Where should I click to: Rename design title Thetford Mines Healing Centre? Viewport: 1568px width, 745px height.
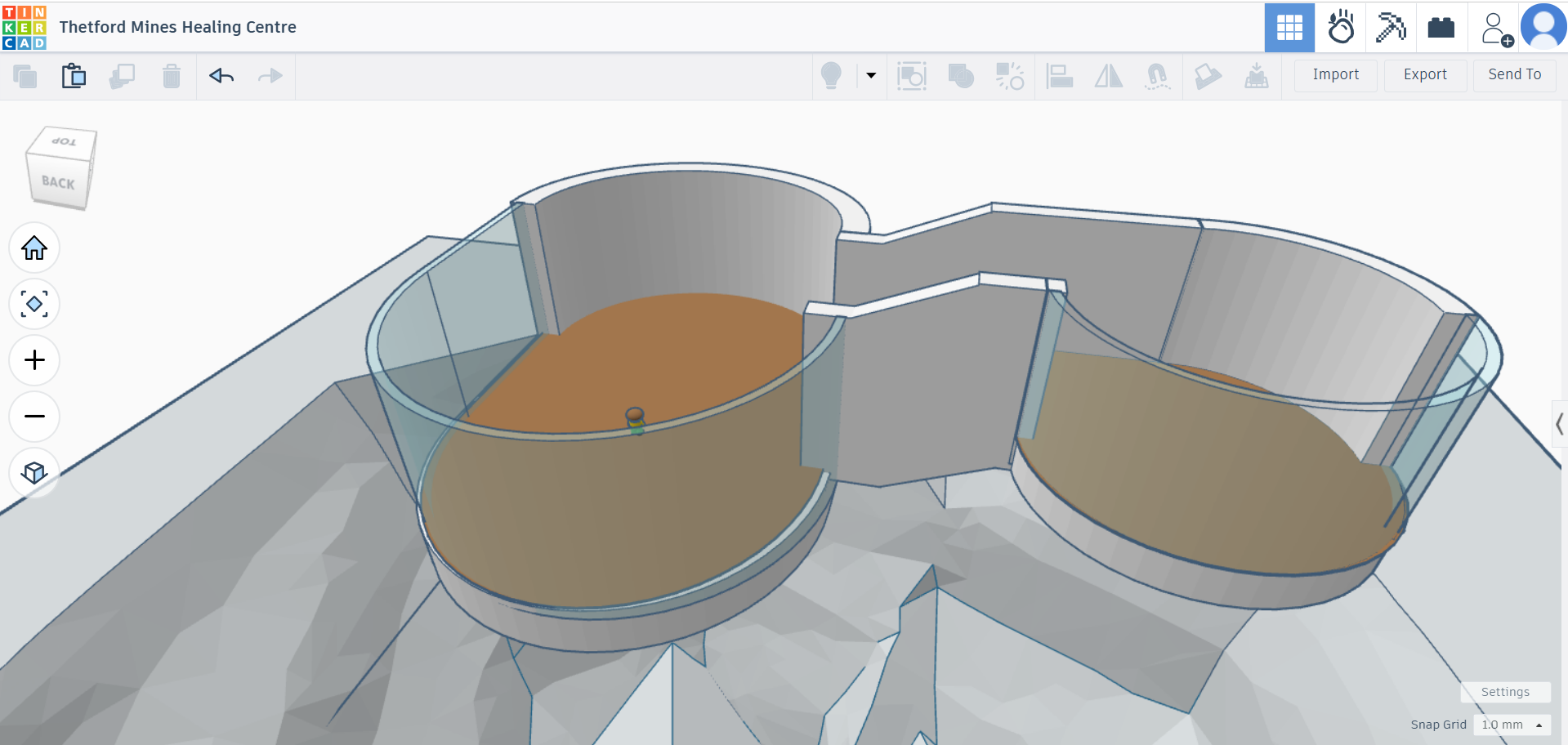point(178,27)
